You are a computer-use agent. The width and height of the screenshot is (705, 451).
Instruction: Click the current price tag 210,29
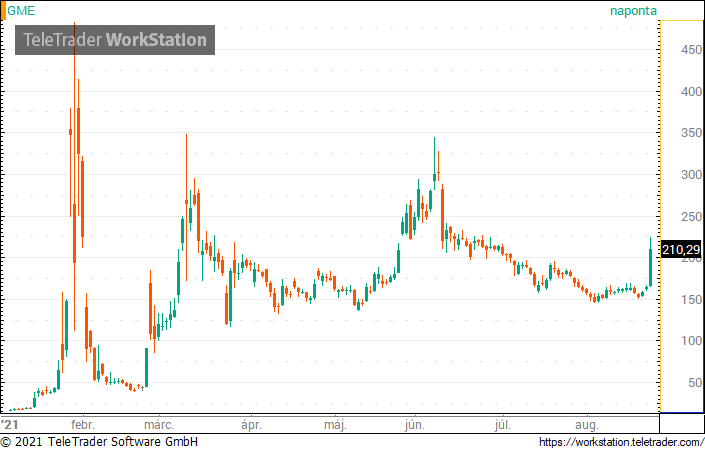(681, 250)
